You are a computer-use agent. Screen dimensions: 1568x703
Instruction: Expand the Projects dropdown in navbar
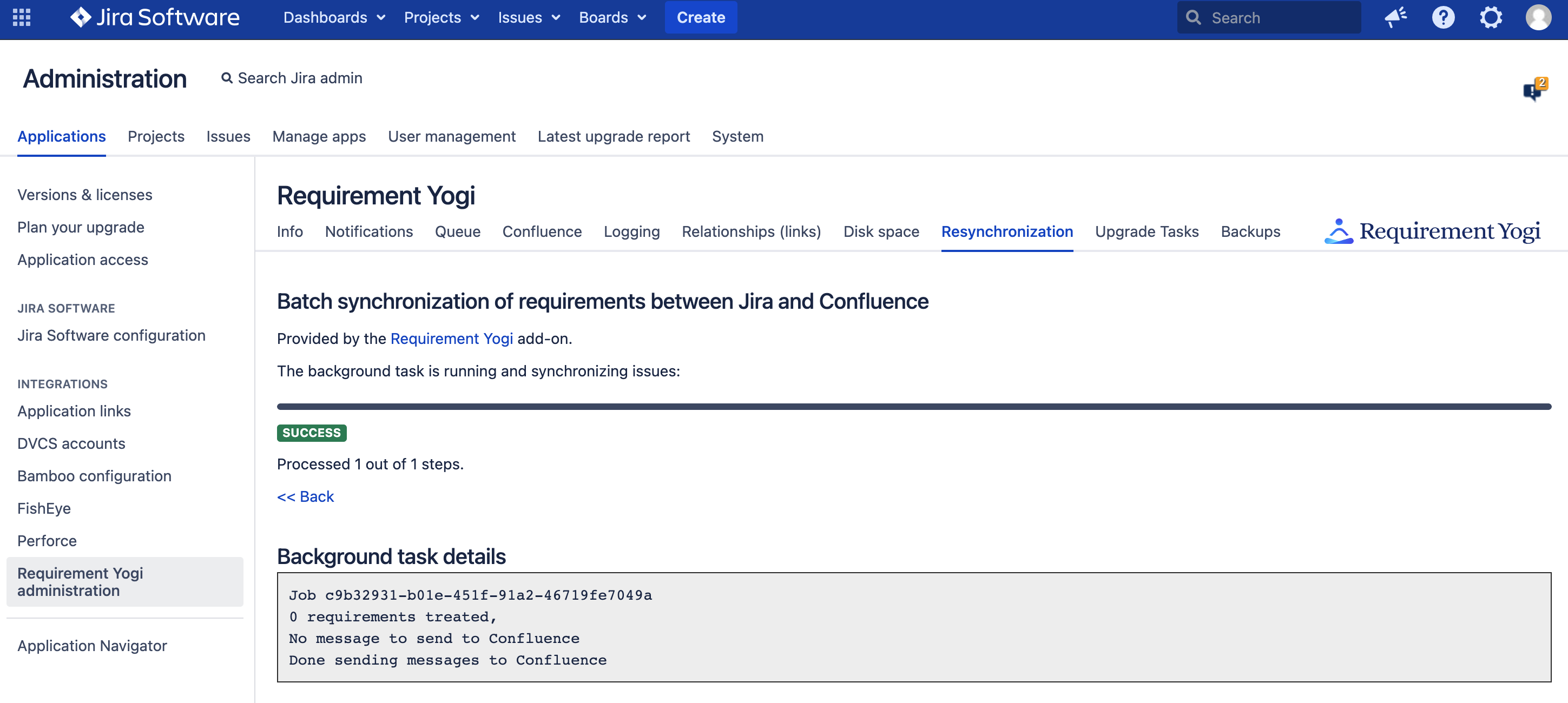point(442,17)
